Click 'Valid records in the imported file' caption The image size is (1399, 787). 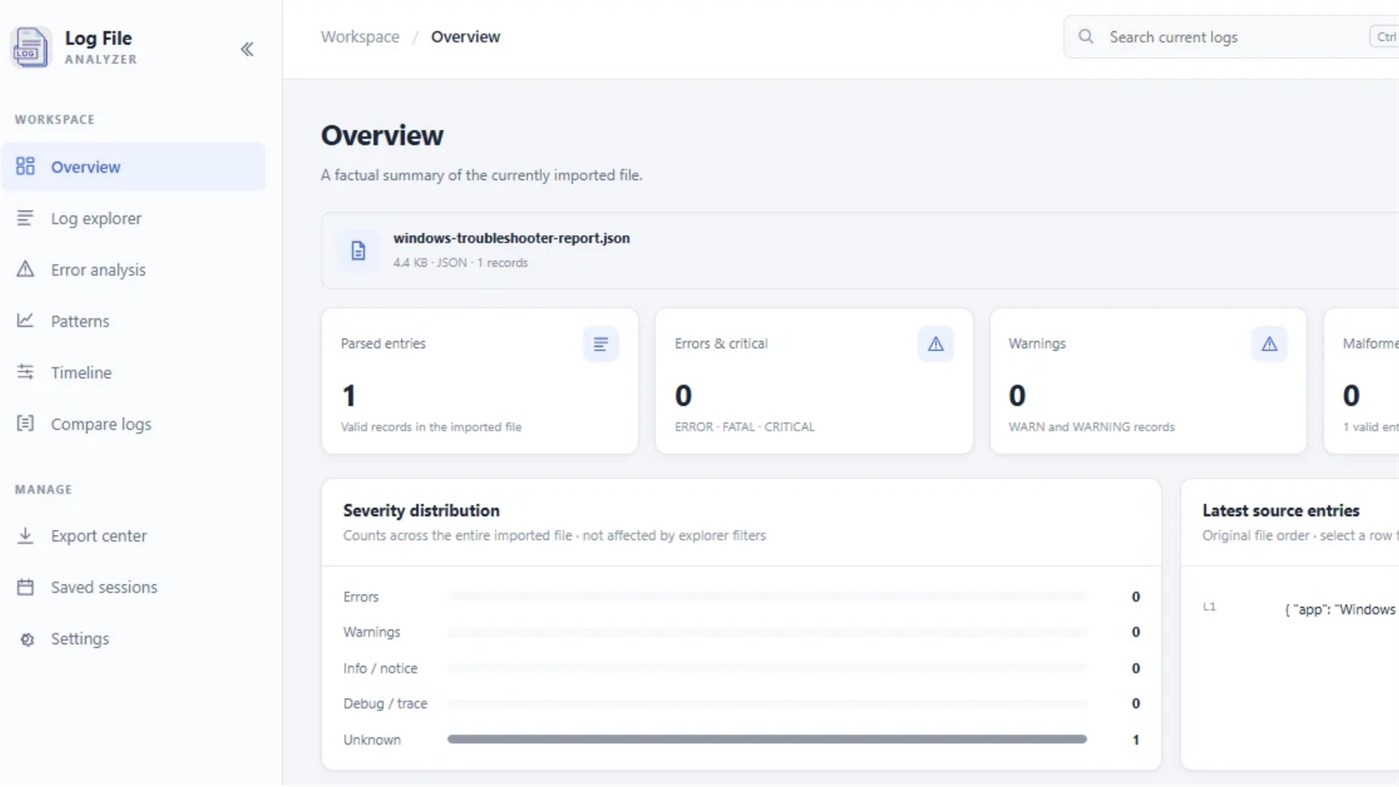[431, 426]
